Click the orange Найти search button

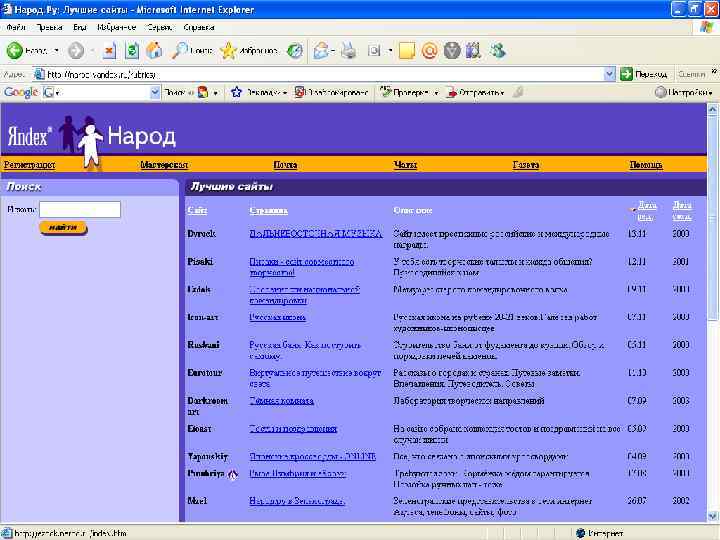click(63, 228)
